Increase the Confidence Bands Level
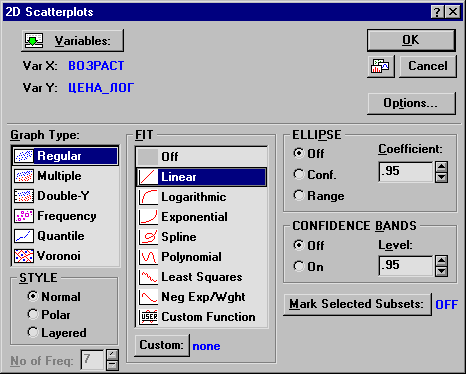 click(x=441, y=261)
